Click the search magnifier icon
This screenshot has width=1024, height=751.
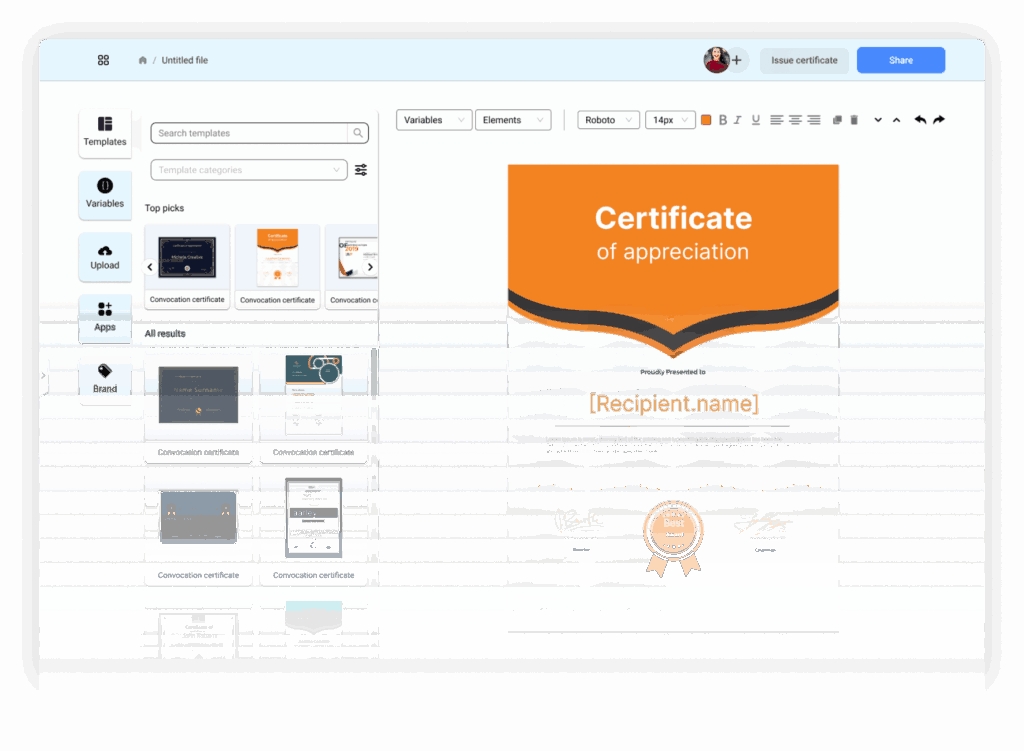(x=358, y=133)
